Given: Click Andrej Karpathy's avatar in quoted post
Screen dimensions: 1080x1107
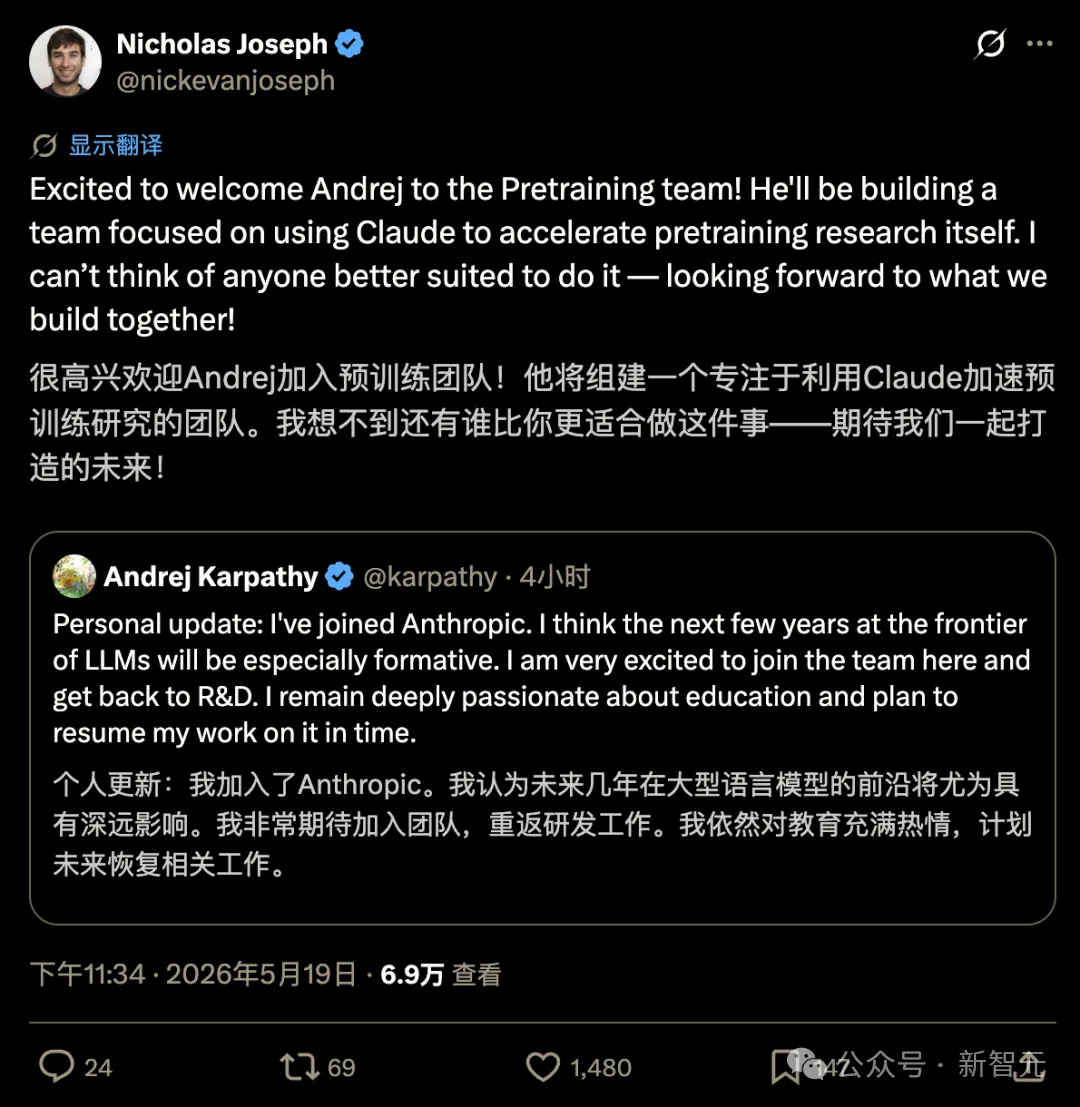Looking at the screenshot, I should click(74, 576).
